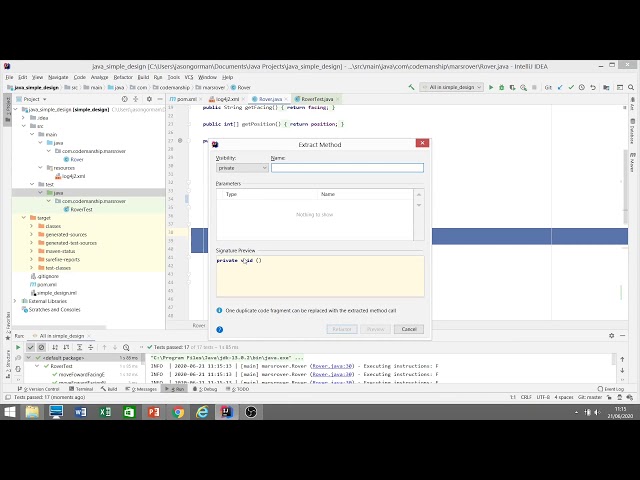Image resolution: width=640 pixels, height=480 pixels.
Task: Click the Git update project arrow
Action: 560,87
